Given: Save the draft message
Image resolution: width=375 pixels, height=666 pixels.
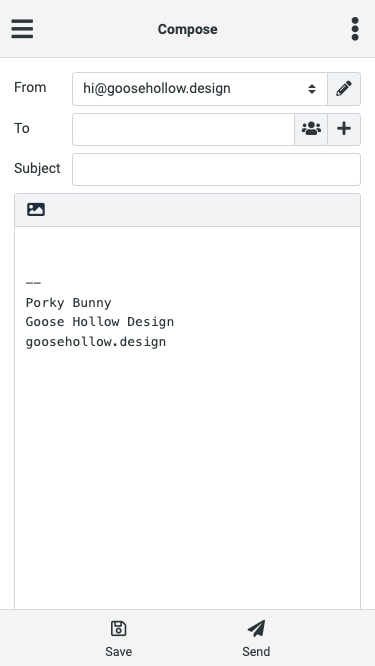Looking at the screenshot, I should [118, 638].
